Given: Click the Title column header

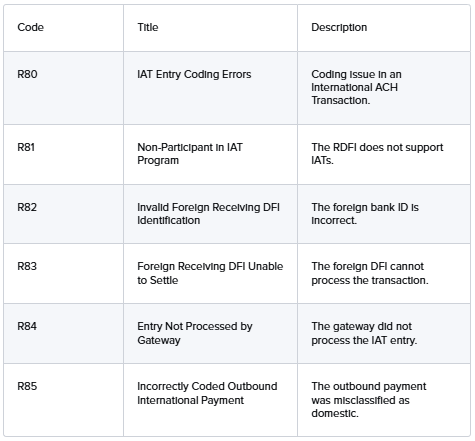Looking at the screenshot, I should click(x=148, y=27).
